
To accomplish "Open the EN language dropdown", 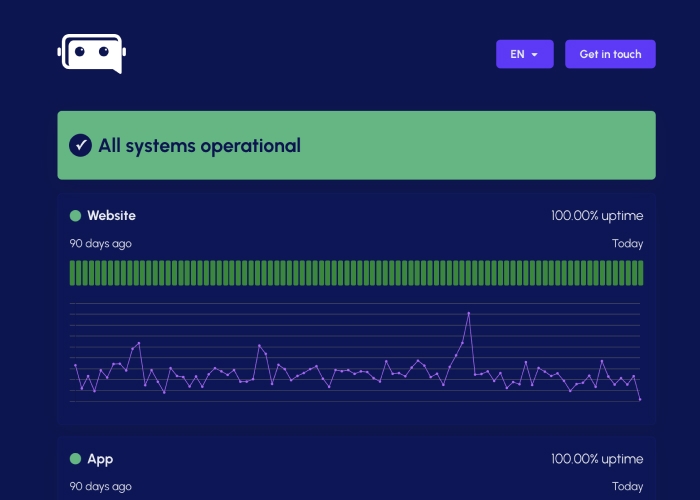I will (525, 54).
